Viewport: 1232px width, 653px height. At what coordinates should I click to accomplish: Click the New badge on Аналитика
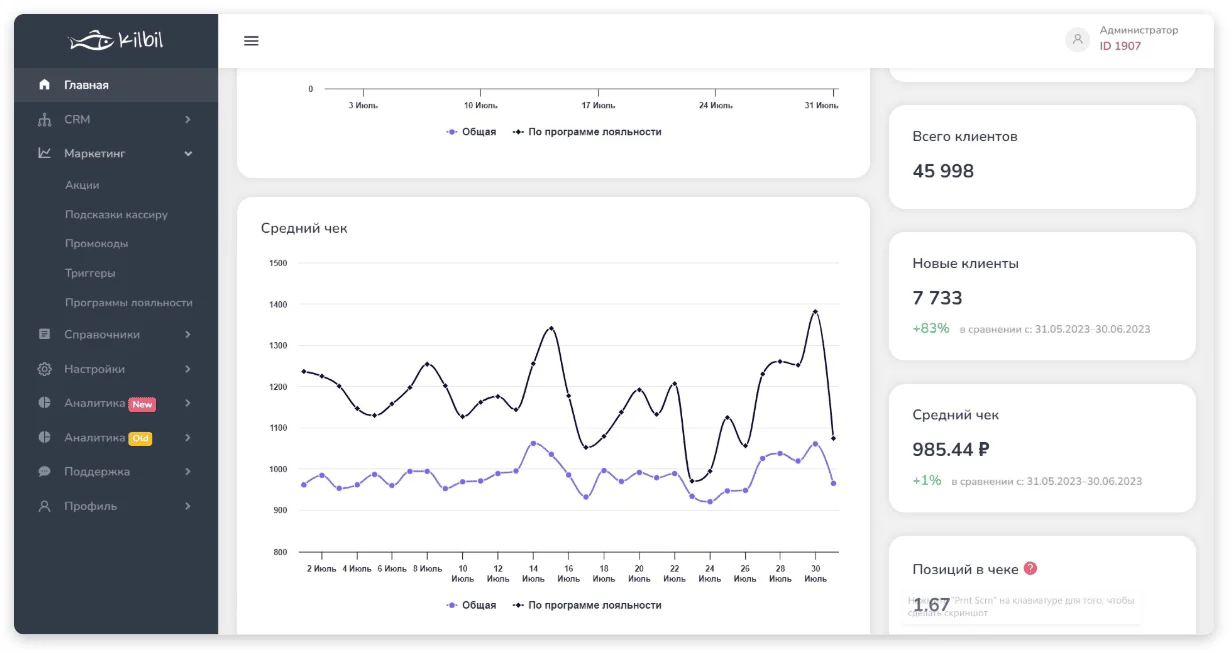[142, 404]
